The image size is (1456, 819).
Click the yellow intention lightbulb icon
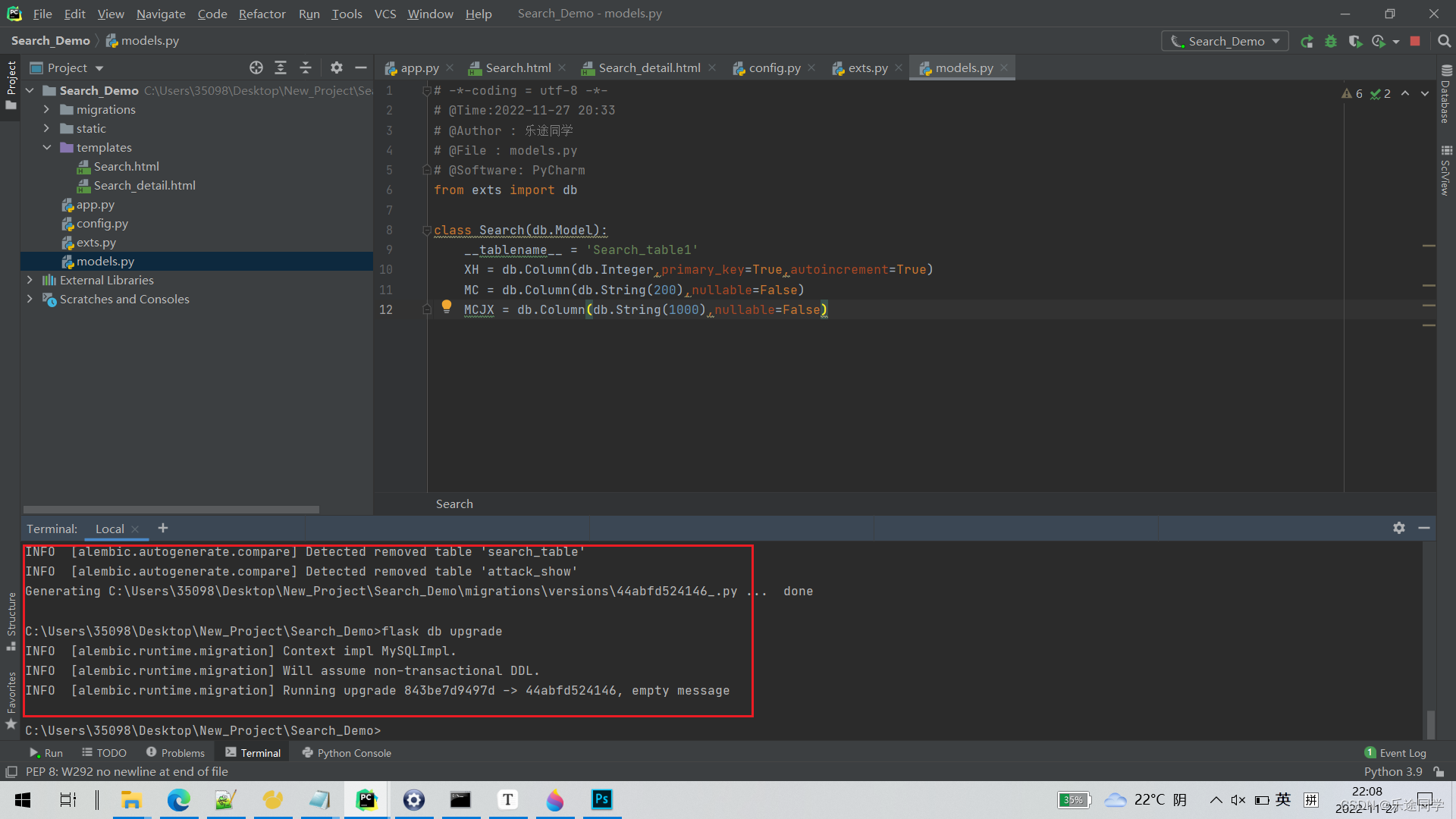point(447,306)
